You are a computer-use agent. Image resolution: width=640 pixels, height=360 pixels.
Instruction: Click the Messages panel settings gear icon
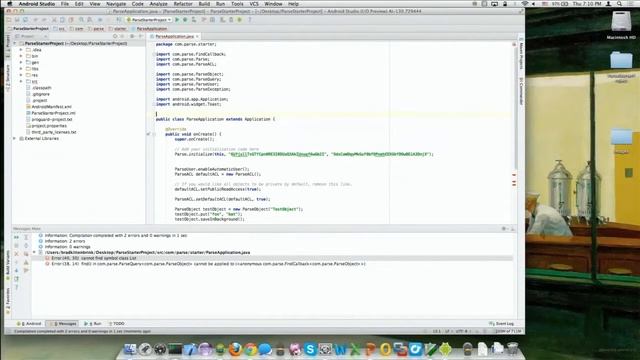coord(504,229)
